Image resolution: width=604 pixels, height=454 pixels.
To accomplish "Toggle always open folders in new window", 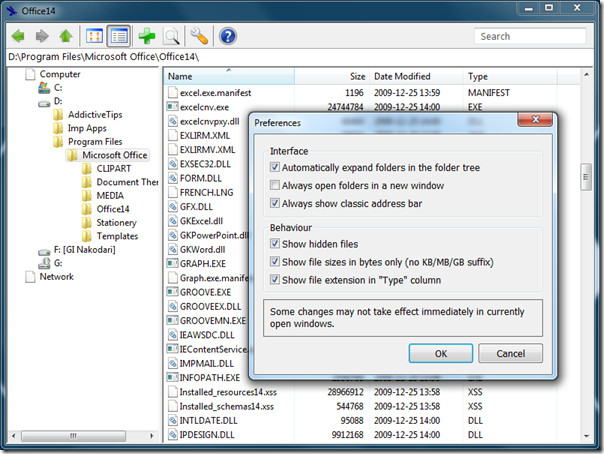I will pos(275,185).
